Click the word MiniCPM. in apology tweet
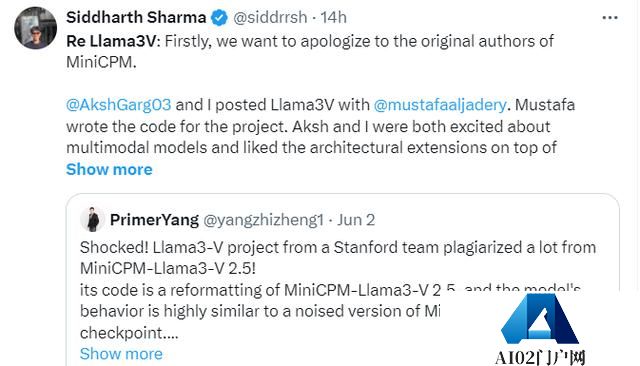640x366 pixels. point(101,62)
